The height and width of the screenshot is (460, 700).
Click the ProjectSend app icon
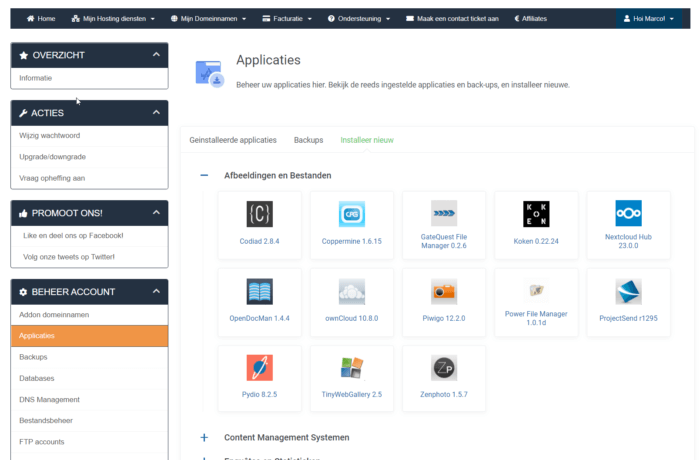tap(628, 292)
